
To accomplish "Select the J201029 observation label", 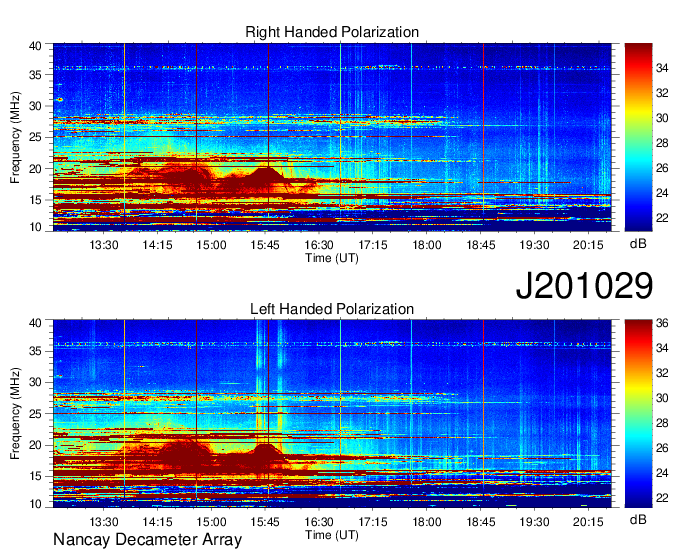I will pos(584,286).
